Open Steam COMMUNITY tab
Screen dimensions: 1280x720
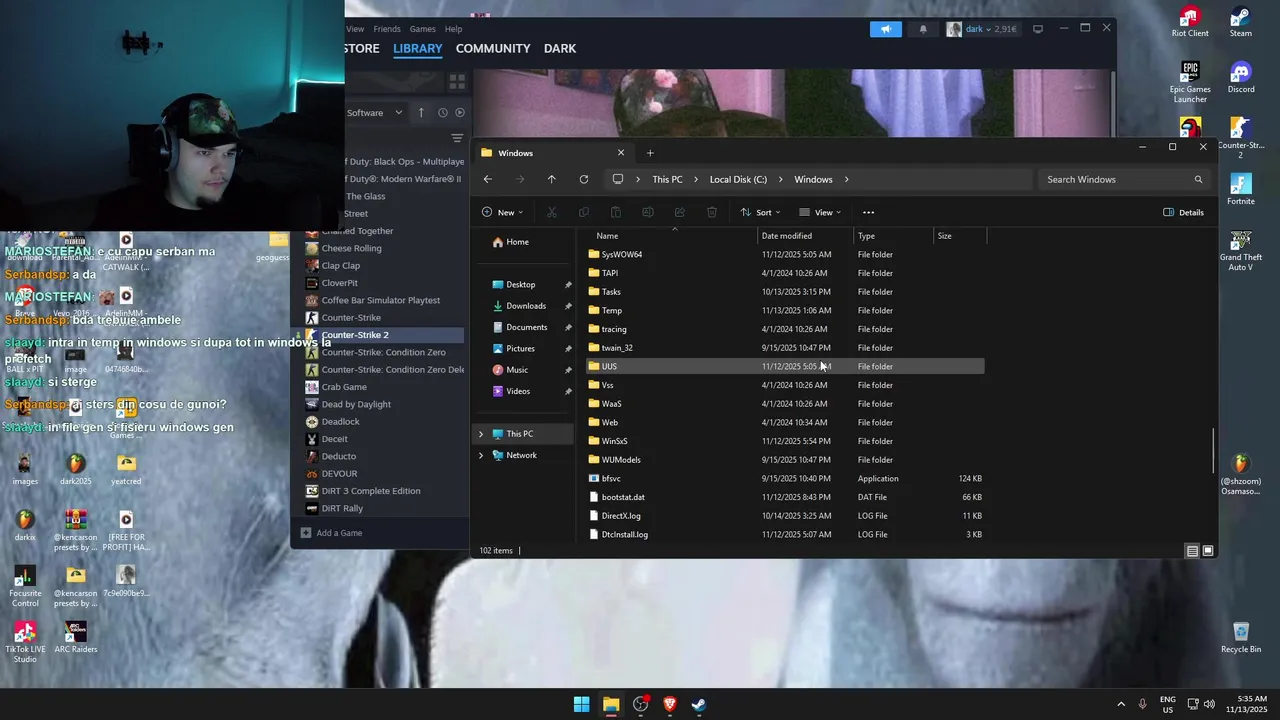[x=493, y=48]
